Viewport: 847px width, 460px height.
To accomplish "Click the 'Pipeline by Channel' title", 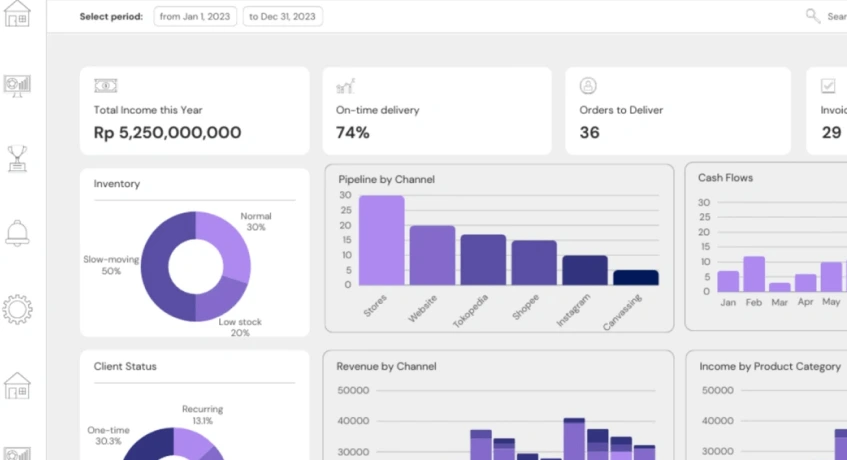I will 386,179.
